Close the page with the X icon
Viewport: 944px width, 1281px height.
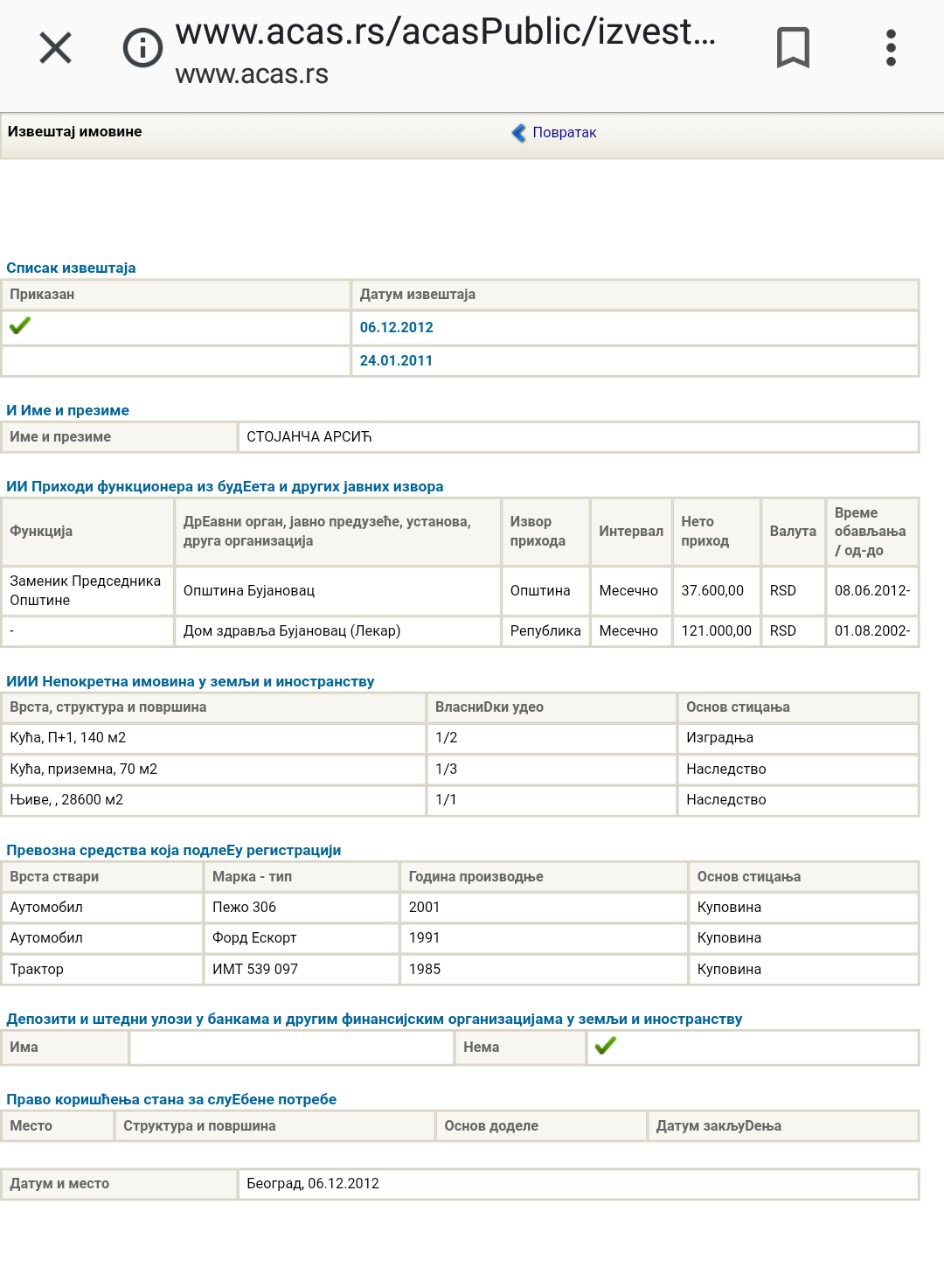[55, 47]
